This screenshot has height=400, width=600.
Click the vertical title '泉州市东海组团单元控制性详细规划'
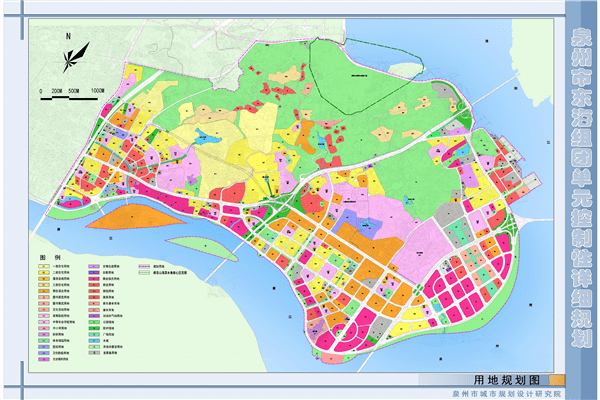tap(581, 187)
